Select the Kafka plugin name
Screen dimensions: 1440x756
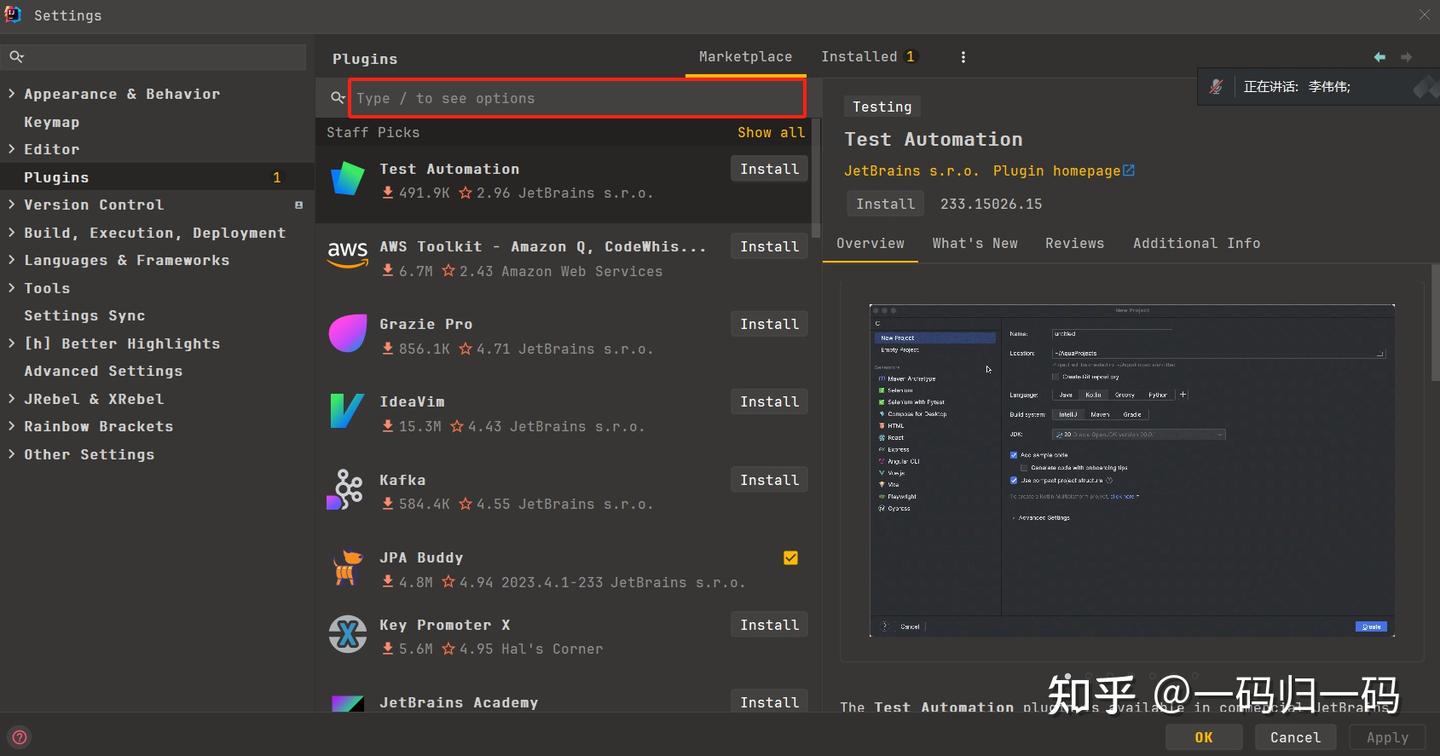402,480
